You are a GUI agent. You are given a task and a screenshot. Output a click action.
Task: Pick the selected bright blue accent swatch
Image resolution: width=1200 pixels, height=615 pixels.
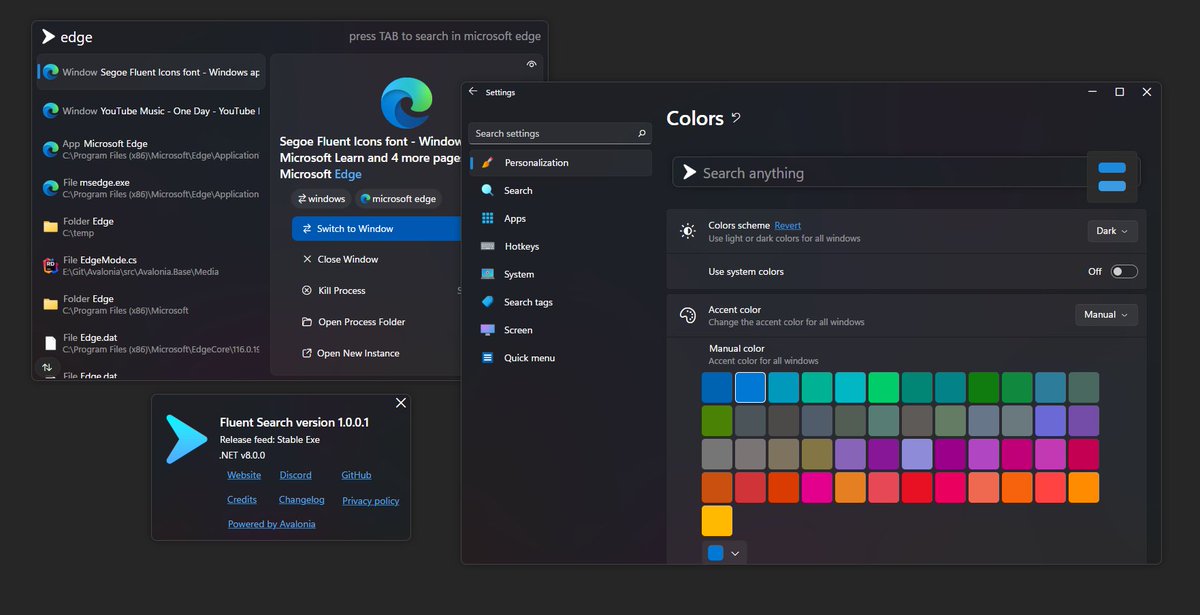click(x=750, y=387)
